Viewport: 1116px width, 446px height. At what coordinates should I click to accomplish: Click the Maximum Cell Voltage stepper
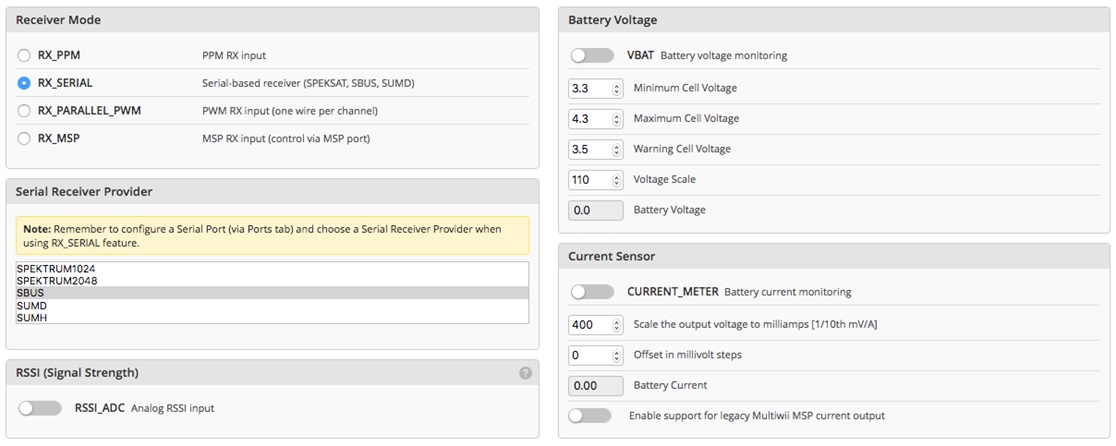616,119
